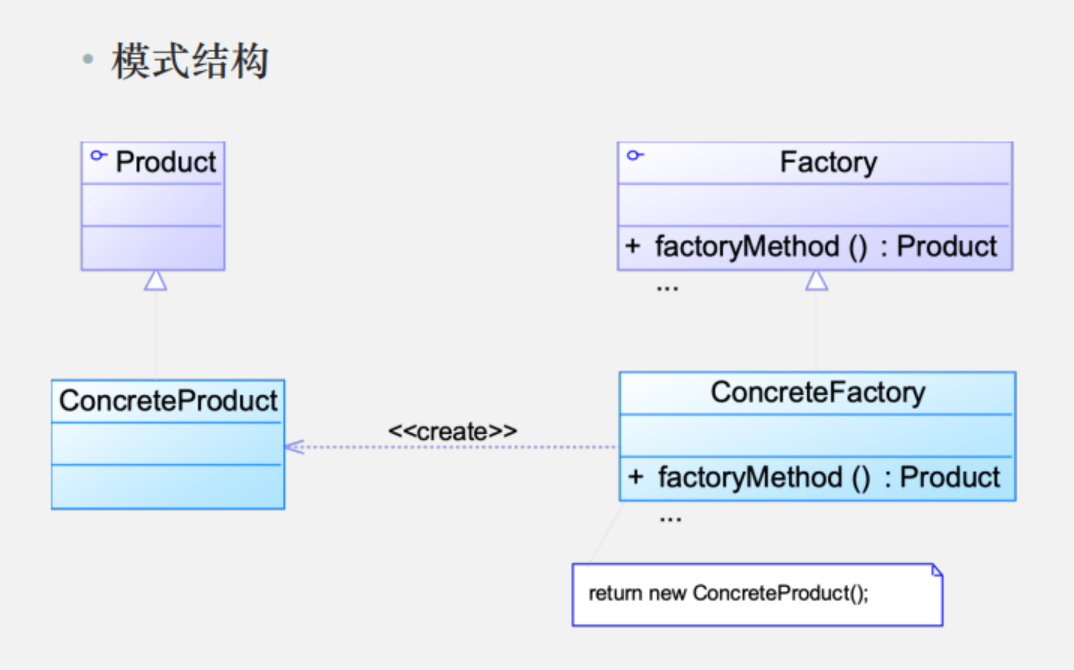
Task: Select the Product class title
Action: 166,162
